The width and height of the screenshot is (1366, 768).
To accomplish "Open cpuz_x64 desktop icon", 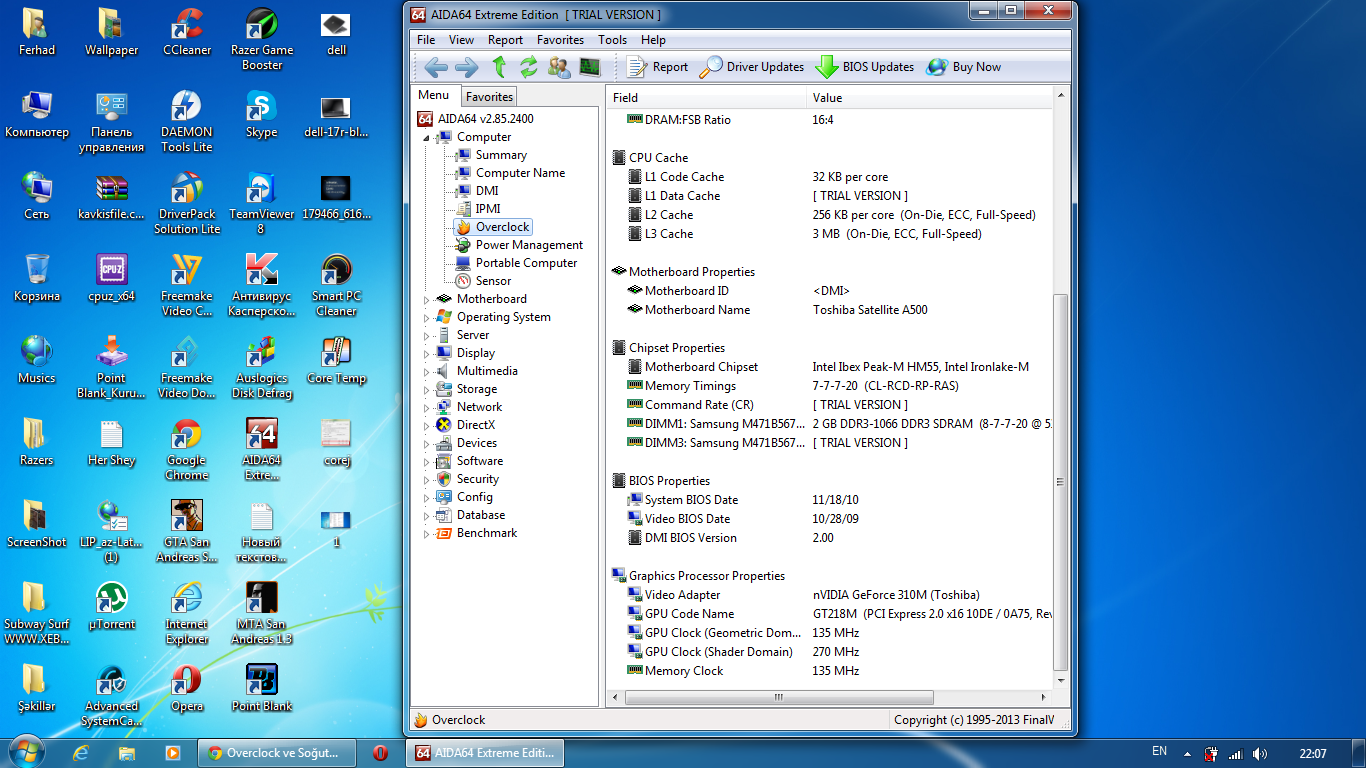I will pos(111,279).
